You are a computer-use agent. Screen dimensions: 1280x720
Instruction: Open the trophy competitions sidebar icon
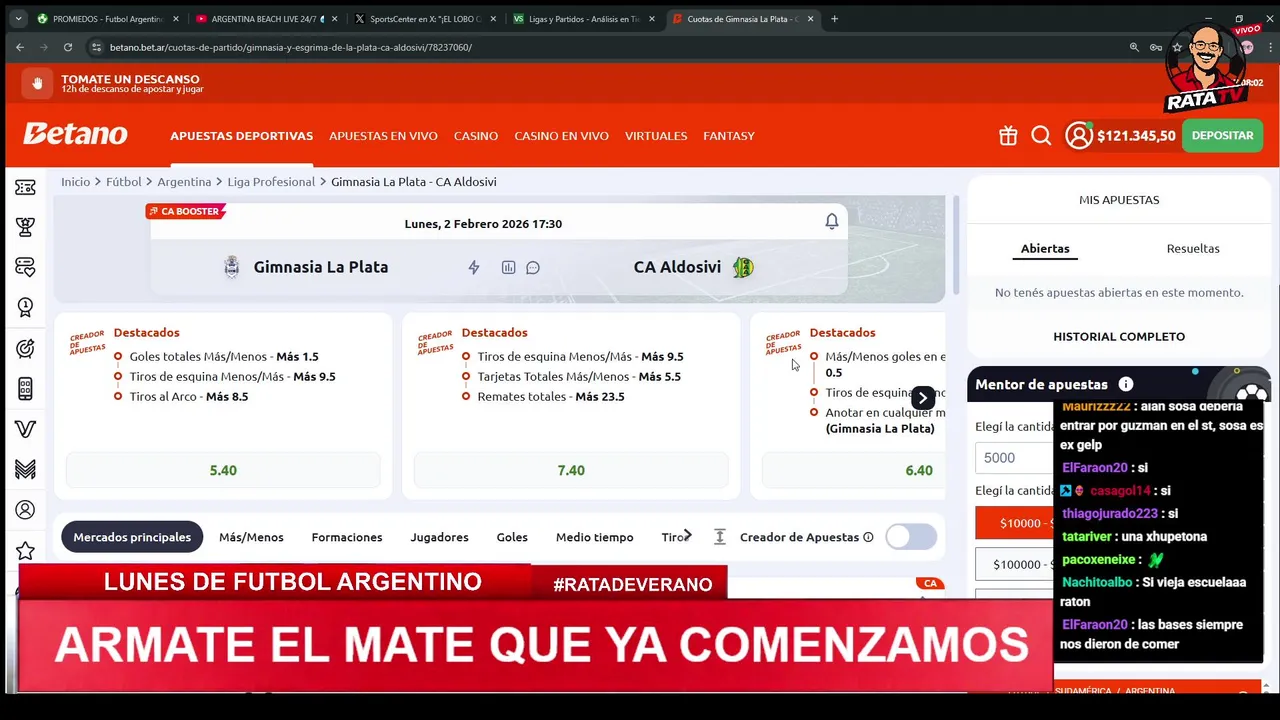coord(25,227)
